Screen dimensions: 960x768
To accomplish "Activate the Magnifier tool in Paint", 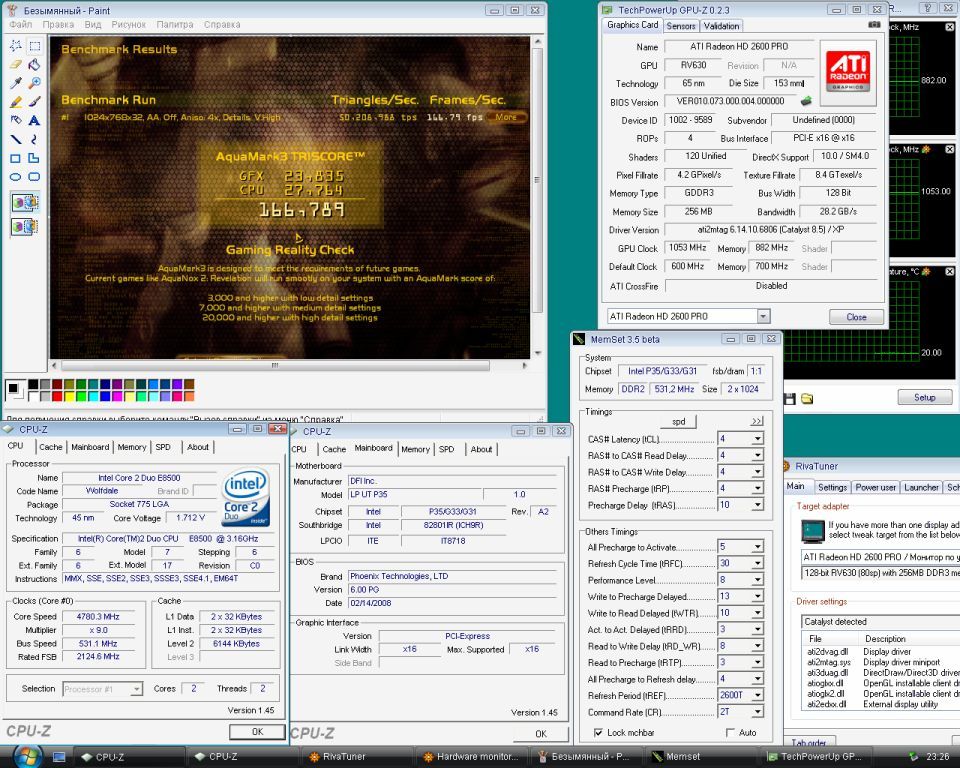I will (x=35, y=83).
